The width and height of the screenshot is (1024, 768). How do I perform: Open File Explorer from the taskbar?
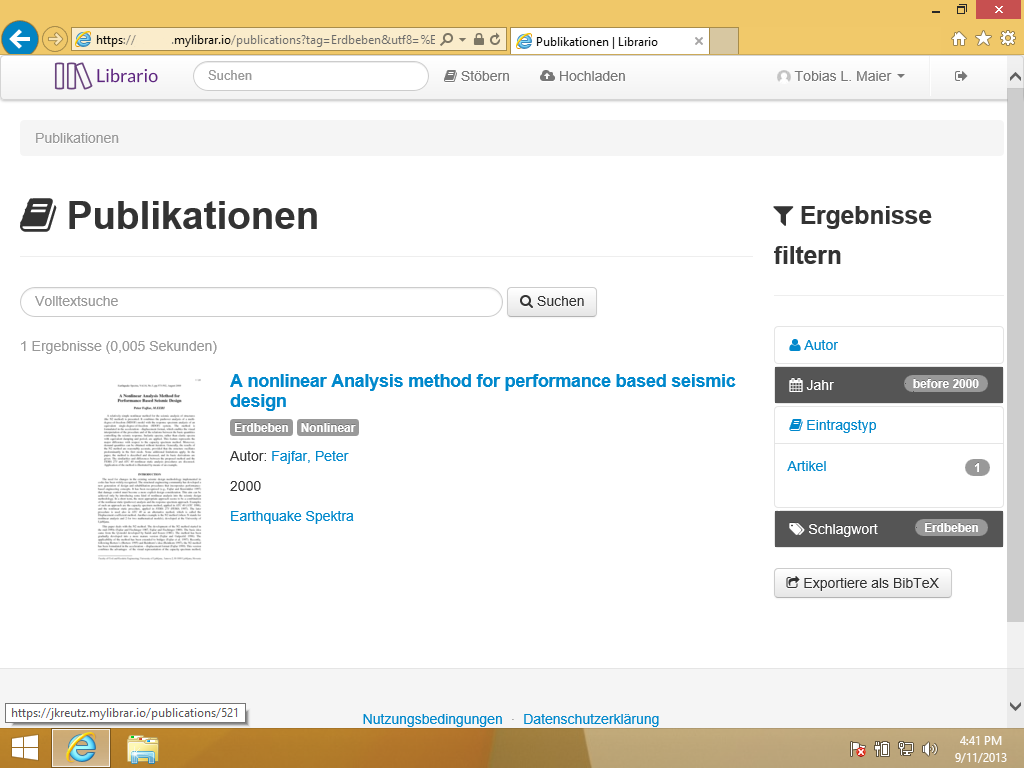[143, 748]
